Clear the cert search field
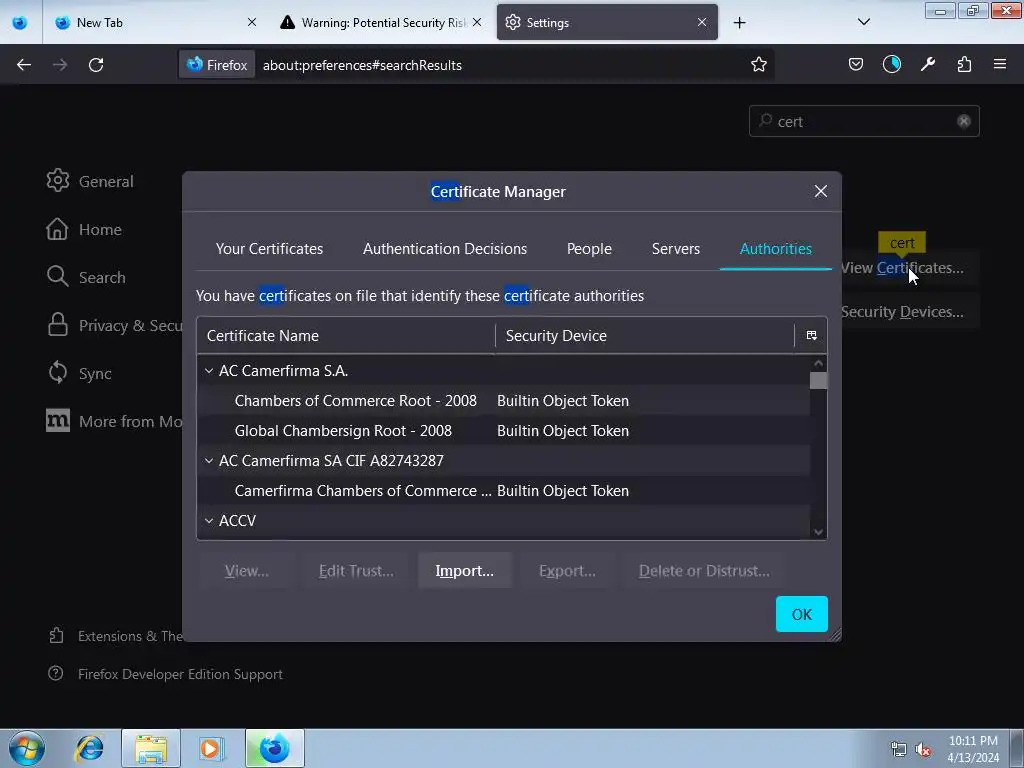The width and height of the screenshot is (1024, 768). click(x=963, y=121)
